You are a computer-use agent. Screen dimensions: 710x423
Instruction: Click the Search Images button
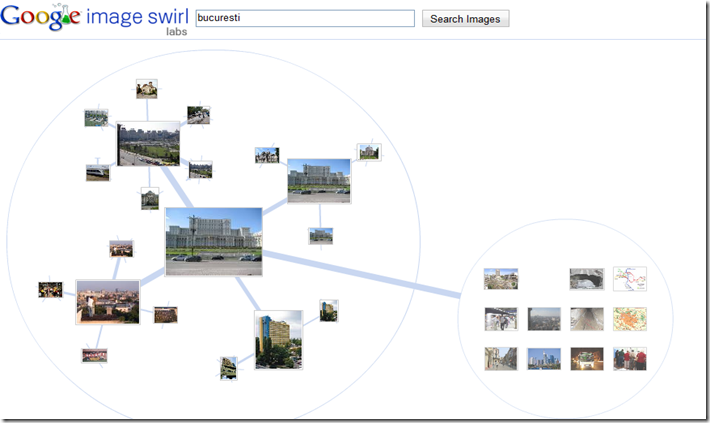tap(465, 19)
